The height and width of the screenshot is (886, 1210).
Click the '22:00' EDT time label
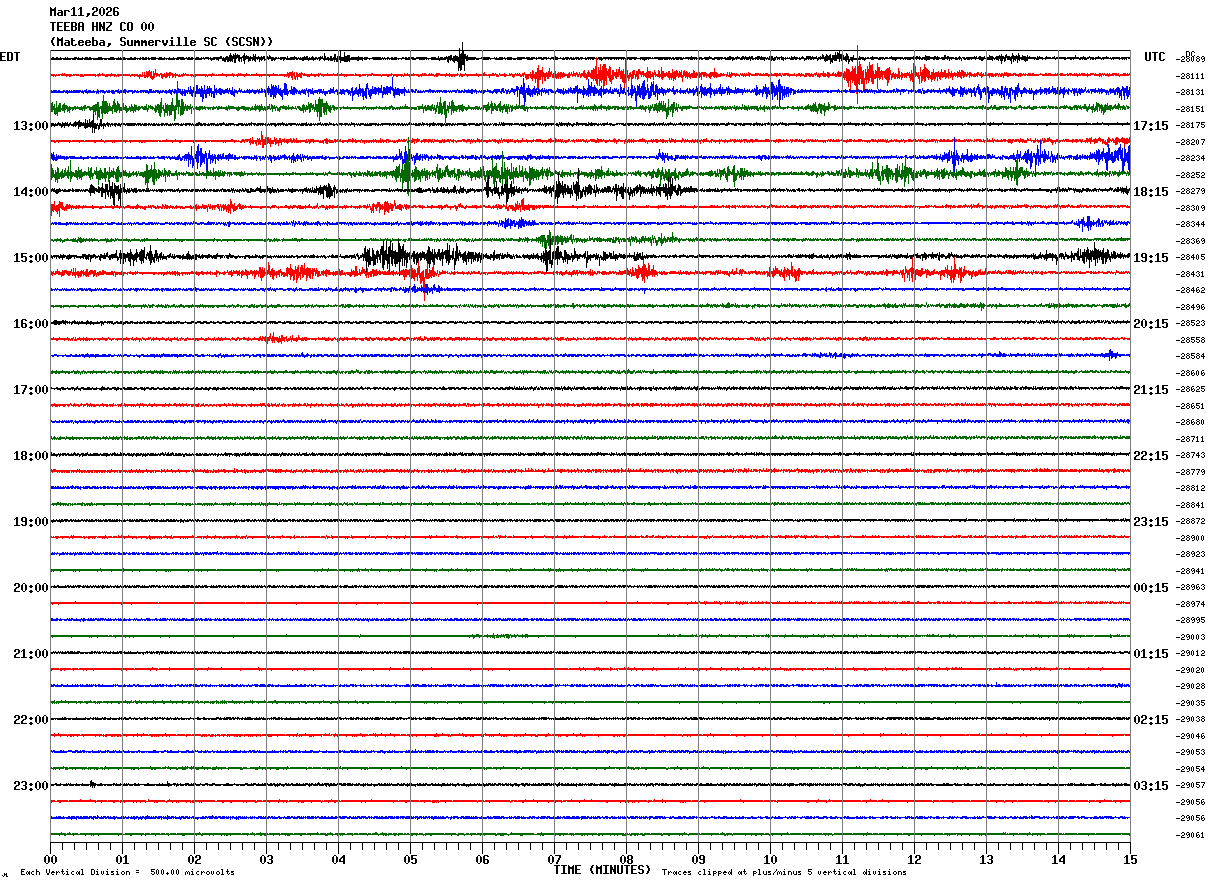coord(31,720)
